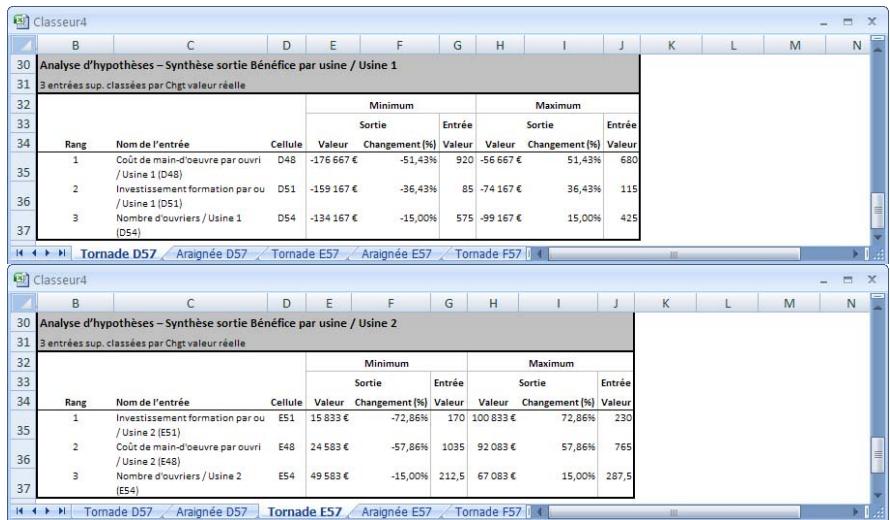Click vertical scrollbar thumb in bottom window

click(x=878, y=457)
